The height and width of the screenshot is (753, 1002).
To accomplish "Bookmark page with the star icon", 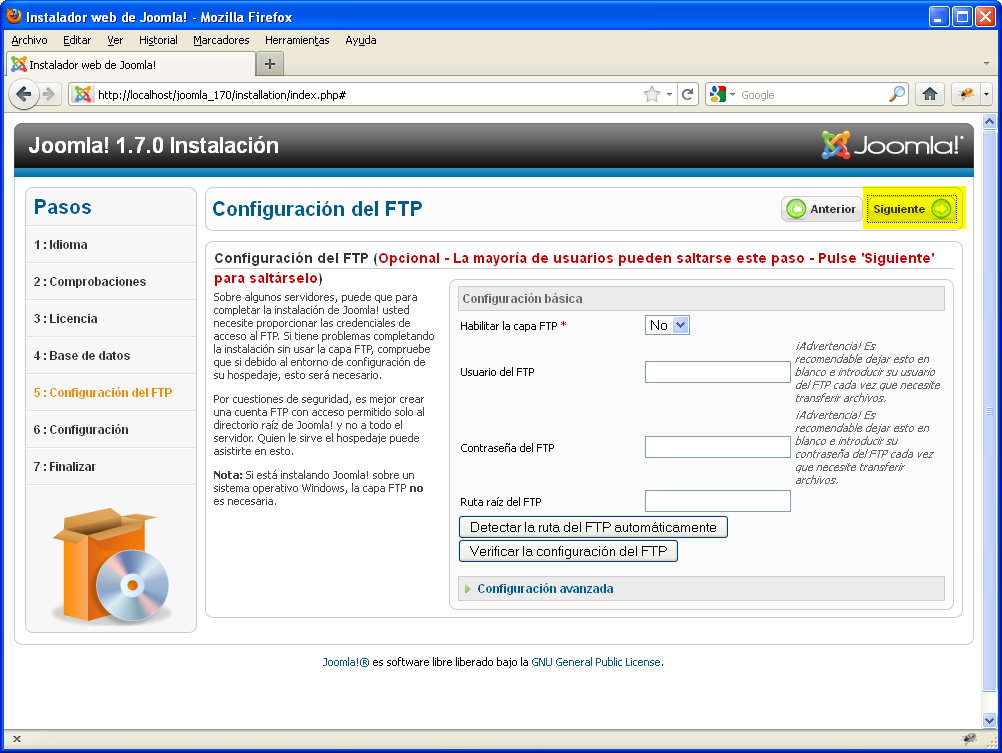I will 652,95.
